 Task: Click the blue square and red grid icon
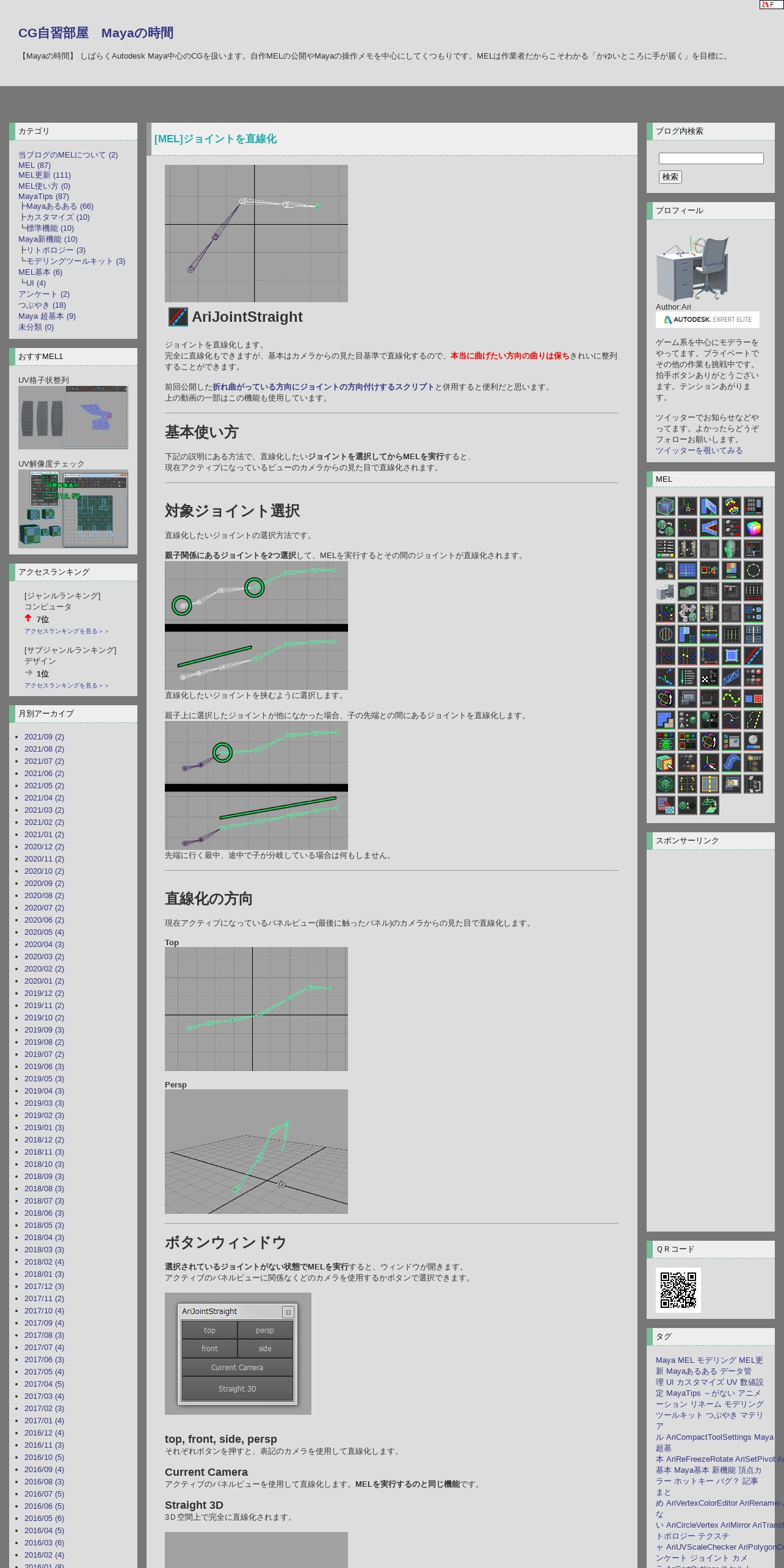click(x=753, y=699)
